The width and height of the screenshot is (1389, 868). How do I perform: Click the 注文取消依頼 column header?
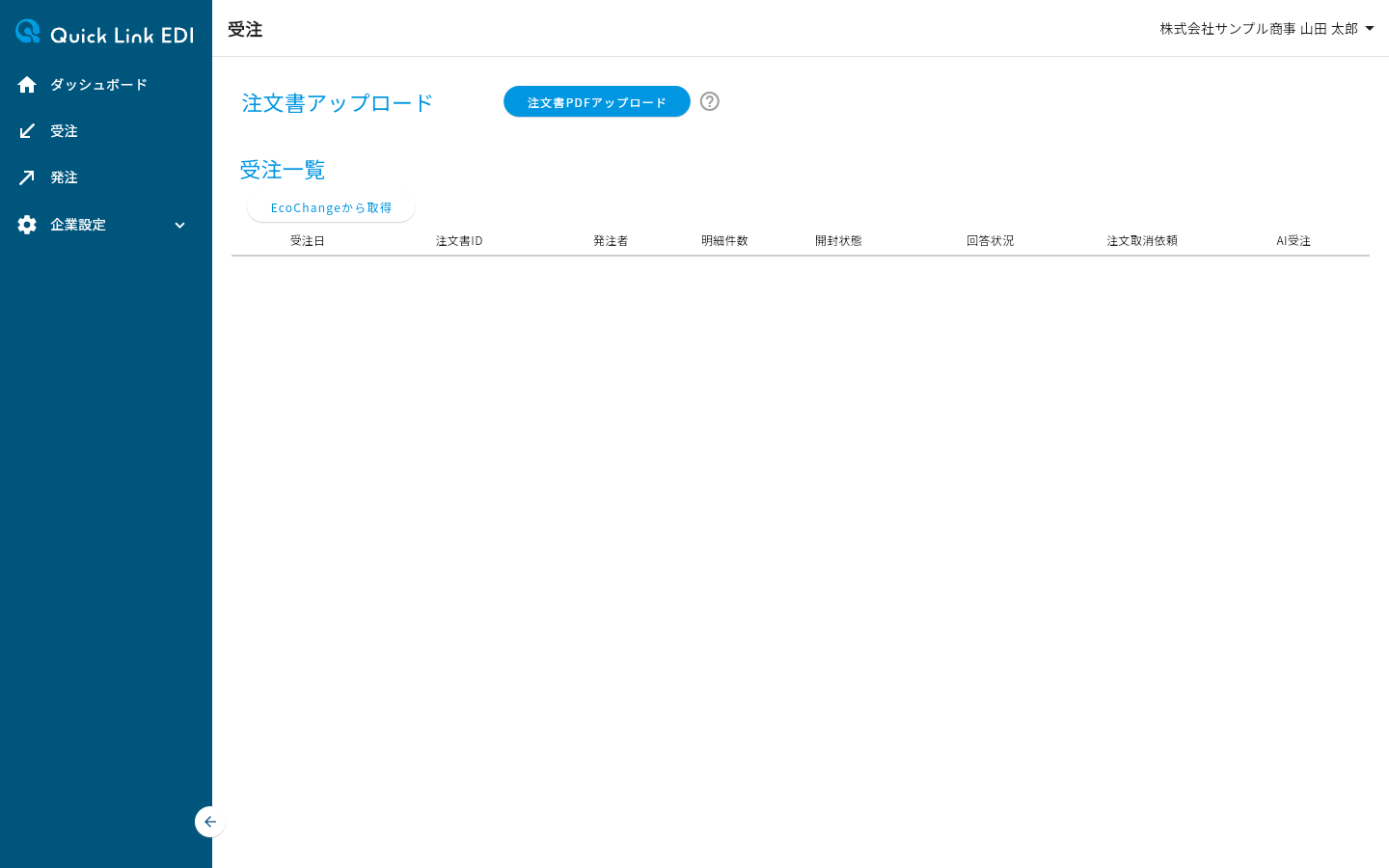(x=1142, y=241)
